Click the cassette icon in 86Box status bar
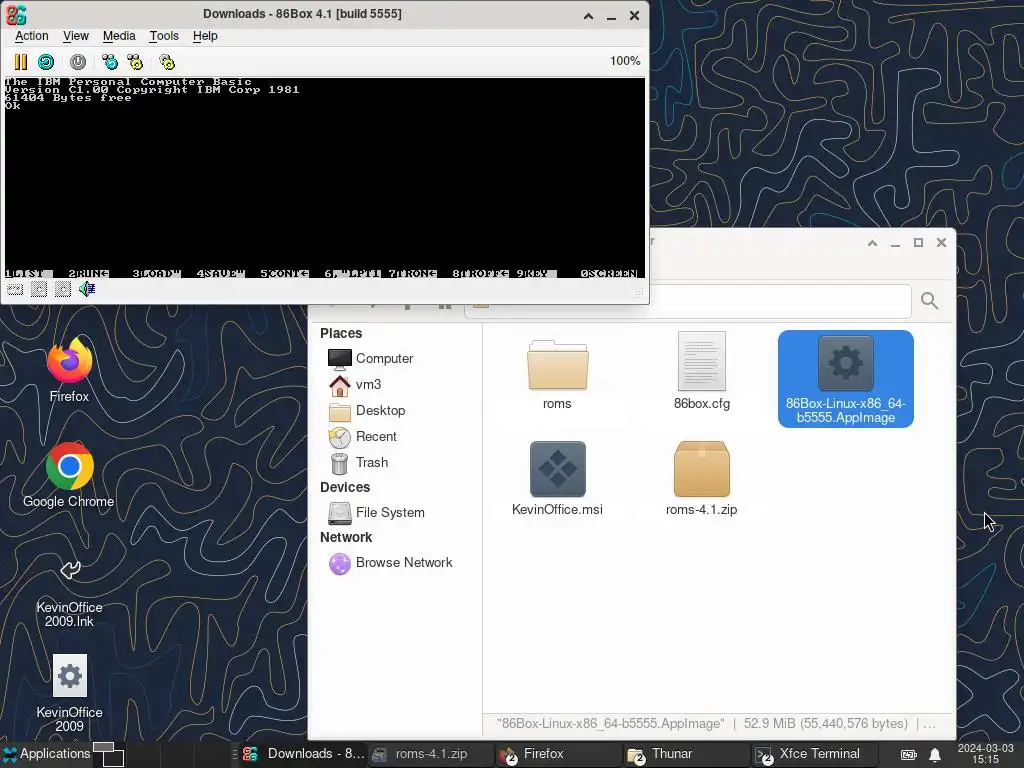Screen dimensions: 1024x768 pyautogui.click(x=15, y=289)
